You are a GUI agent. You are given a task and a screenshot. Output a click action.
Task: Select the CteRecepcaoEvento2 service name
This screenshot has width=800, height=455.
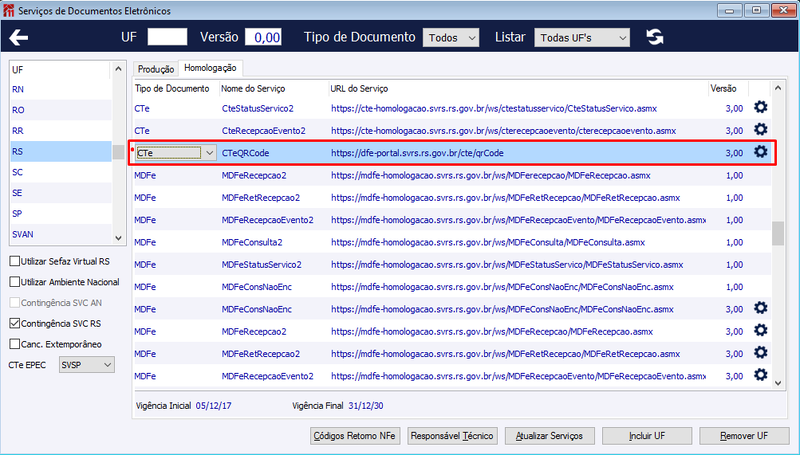(x=264, y=131)
